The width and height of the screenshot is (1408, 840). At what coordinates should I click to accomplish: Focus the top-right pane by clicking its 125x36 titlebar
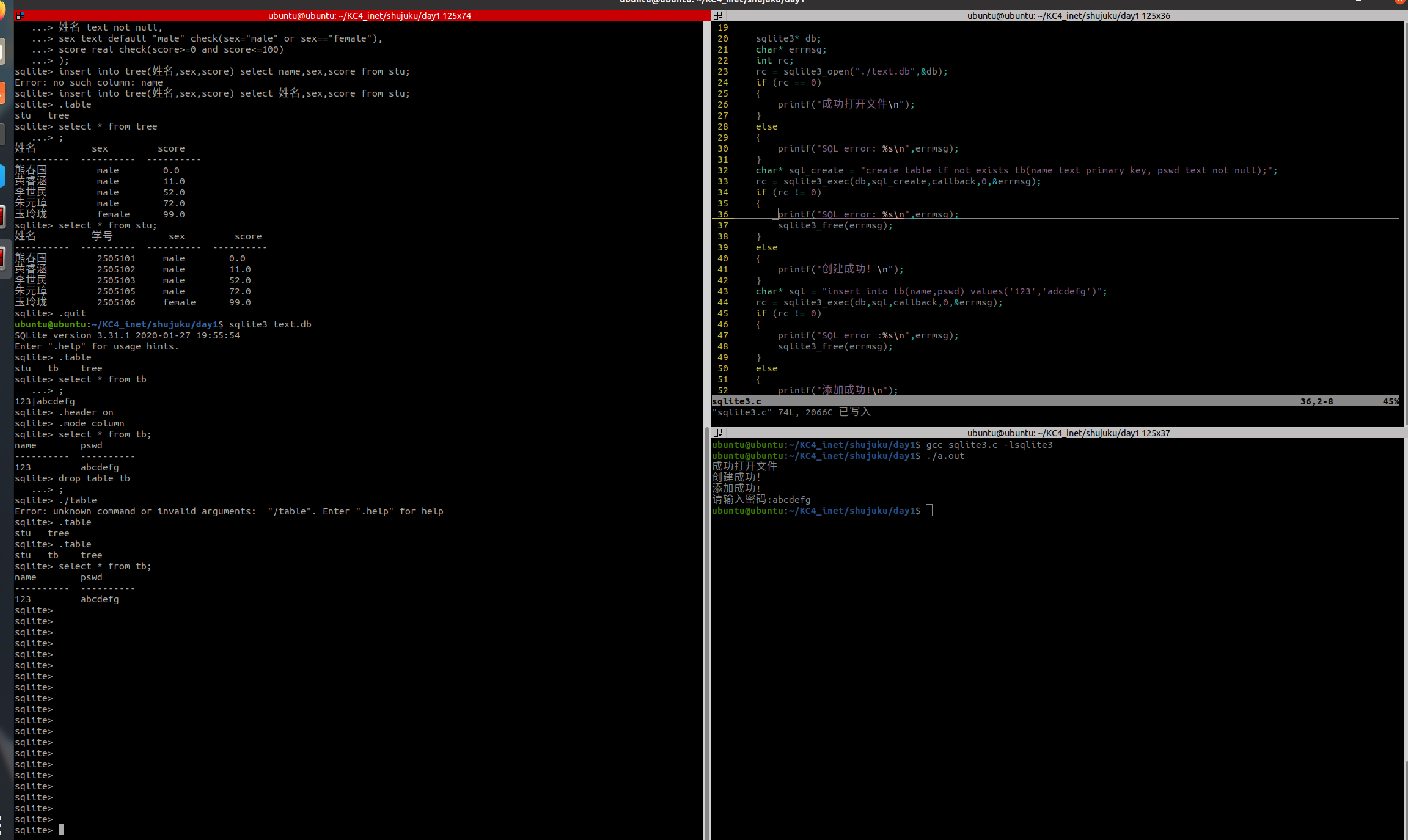1066,15
